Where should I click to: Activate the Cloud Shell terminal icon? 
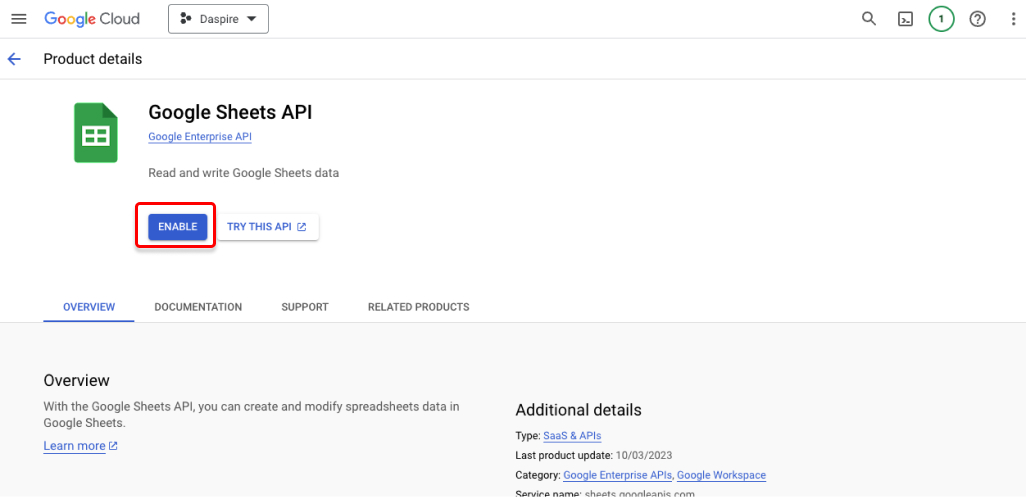point(906,19)
